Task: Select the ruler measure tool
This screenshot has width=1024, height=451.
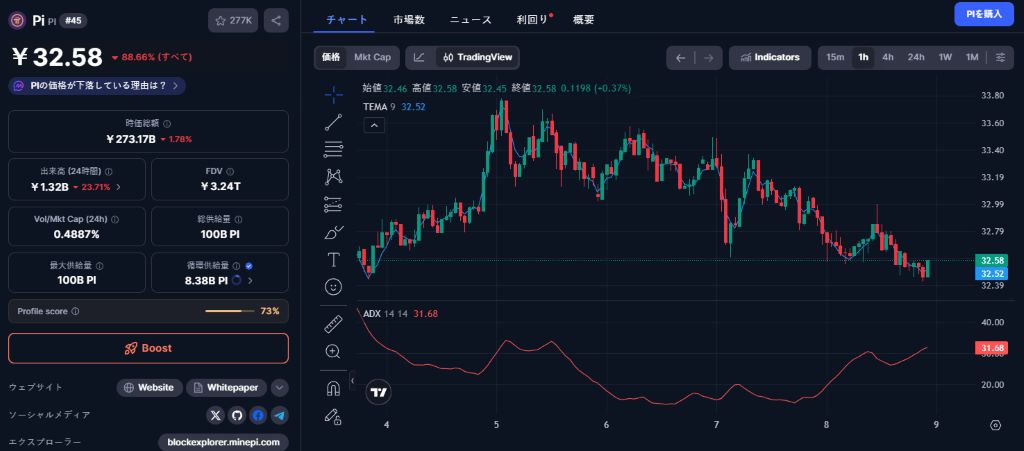Action: [x=334, y=324]
